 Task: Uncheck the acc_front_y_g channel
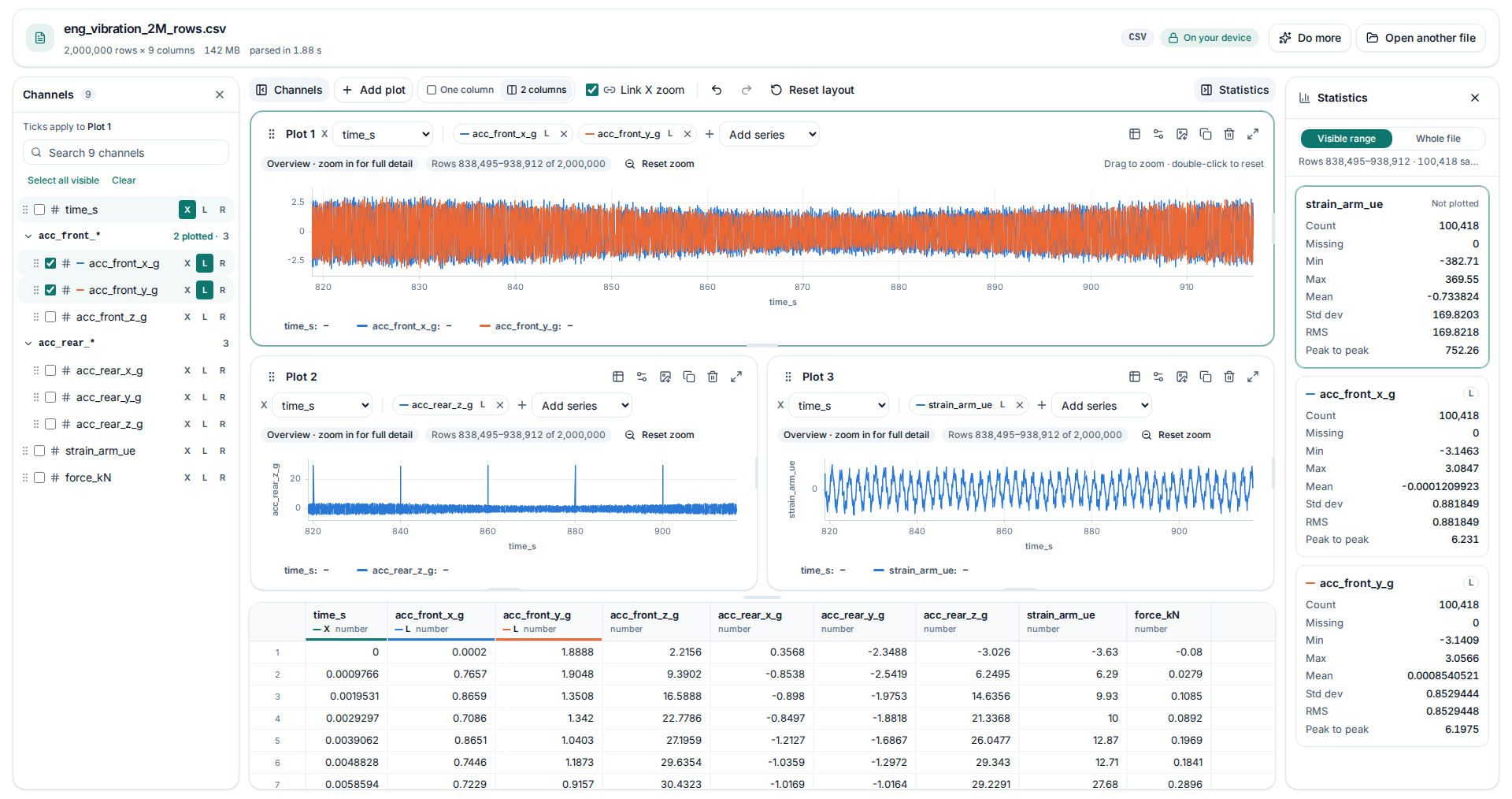50,290
